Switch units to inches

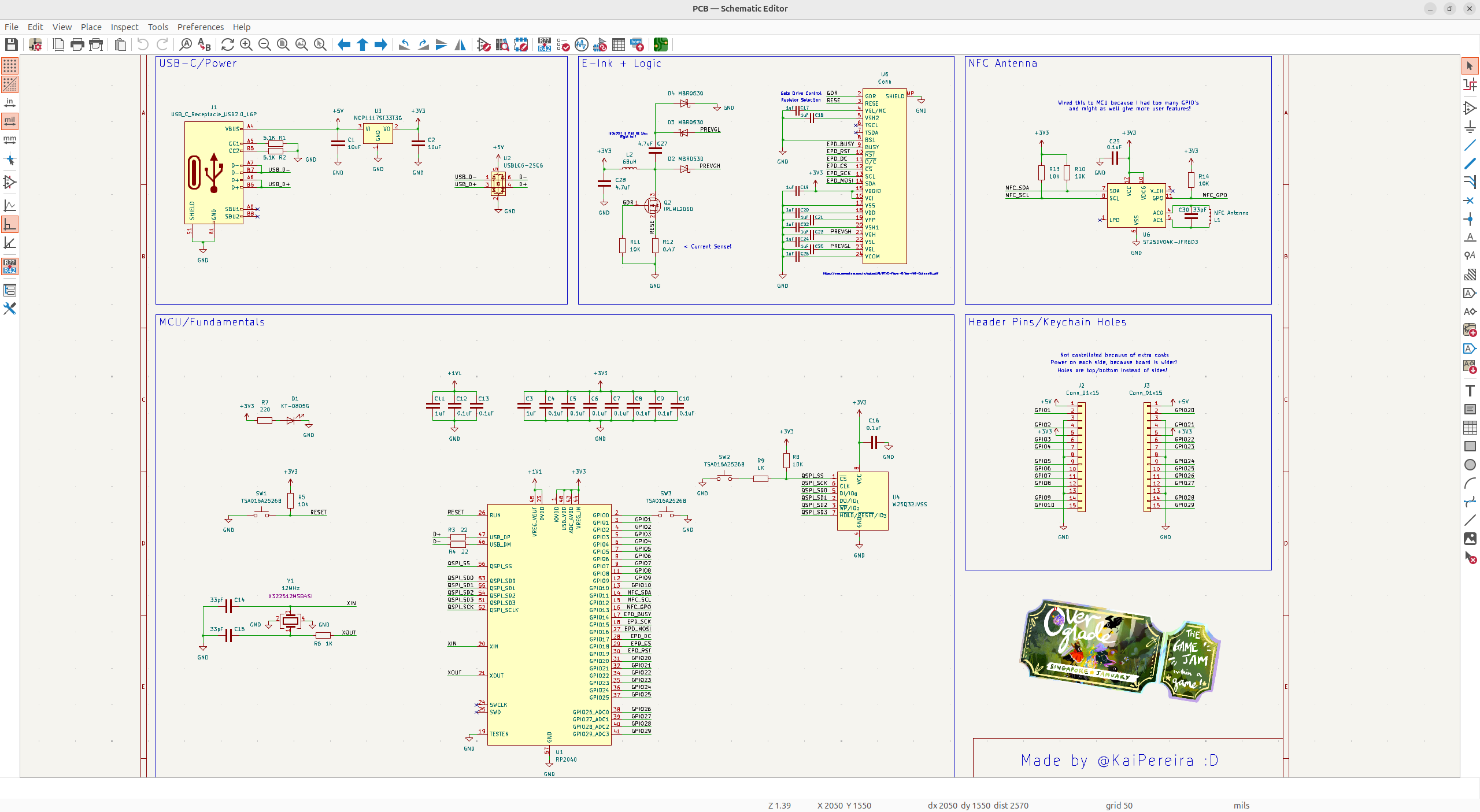[x=10, y=103]
